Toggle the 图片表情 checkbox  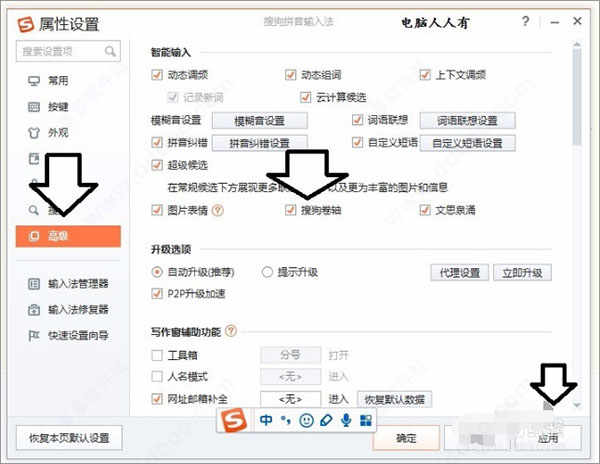click(157, 210)
